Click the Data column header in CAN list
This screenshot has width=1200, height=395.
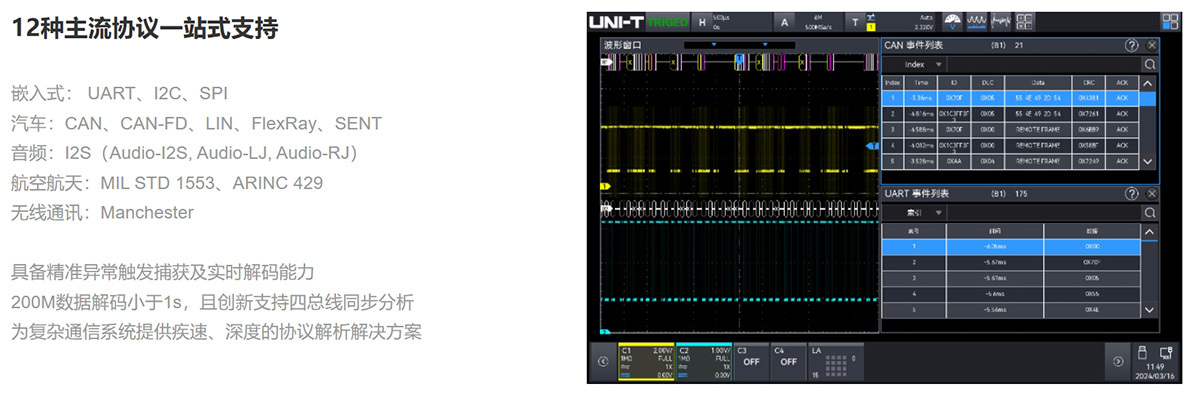(1038, 82)
